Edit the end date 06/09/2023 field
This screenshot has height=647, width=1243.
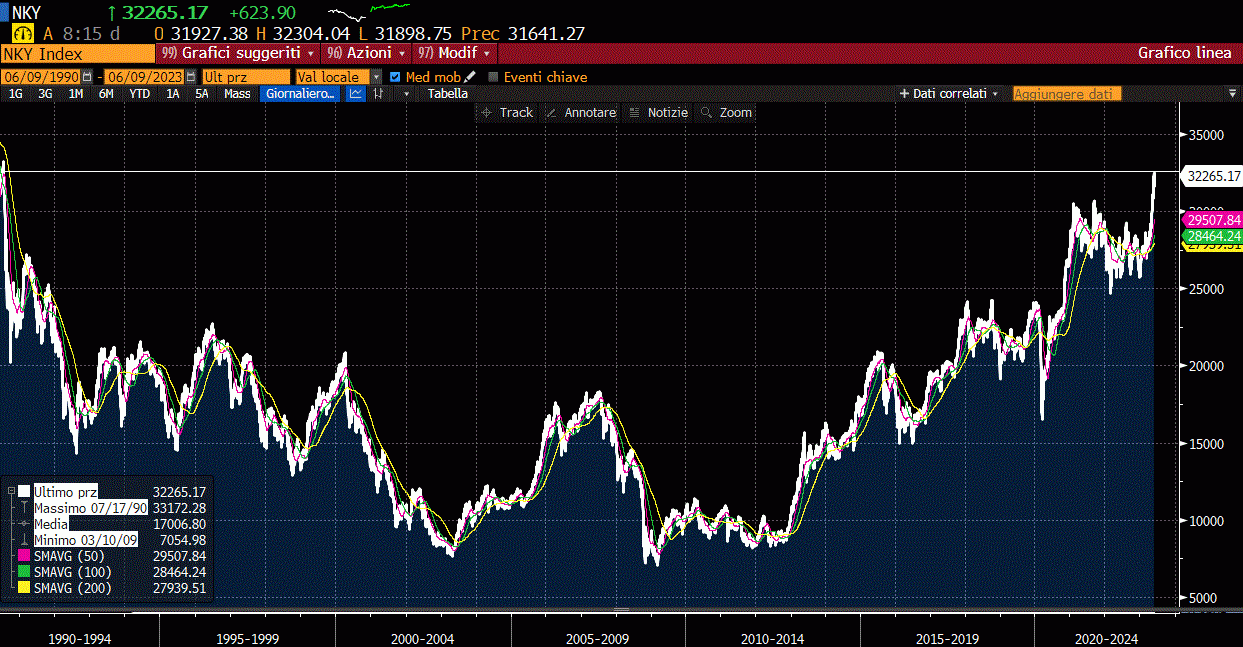(143, 77)
